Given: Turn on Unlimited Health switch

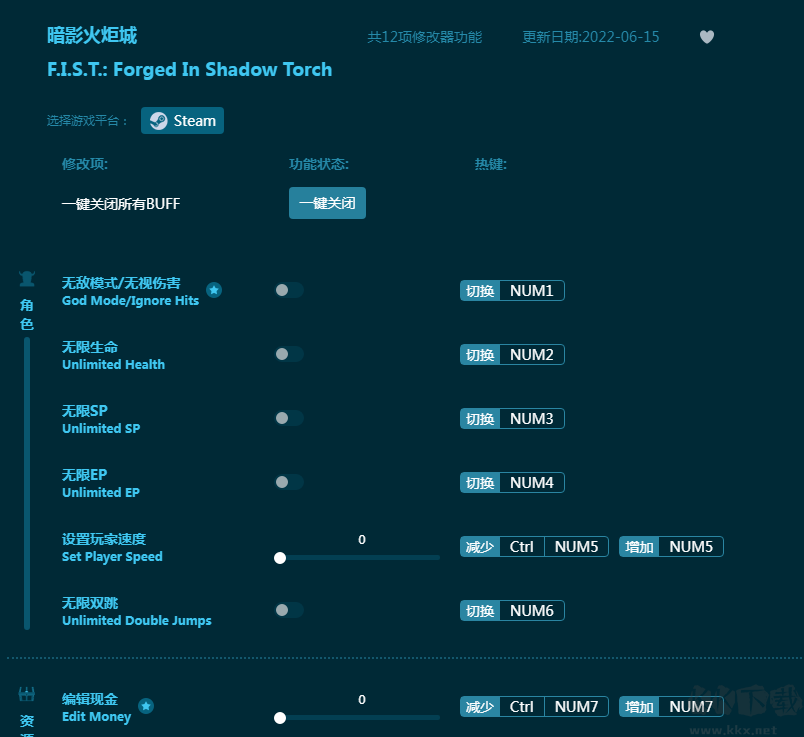Looking at the screenshot, I should (x=288, y=354).
